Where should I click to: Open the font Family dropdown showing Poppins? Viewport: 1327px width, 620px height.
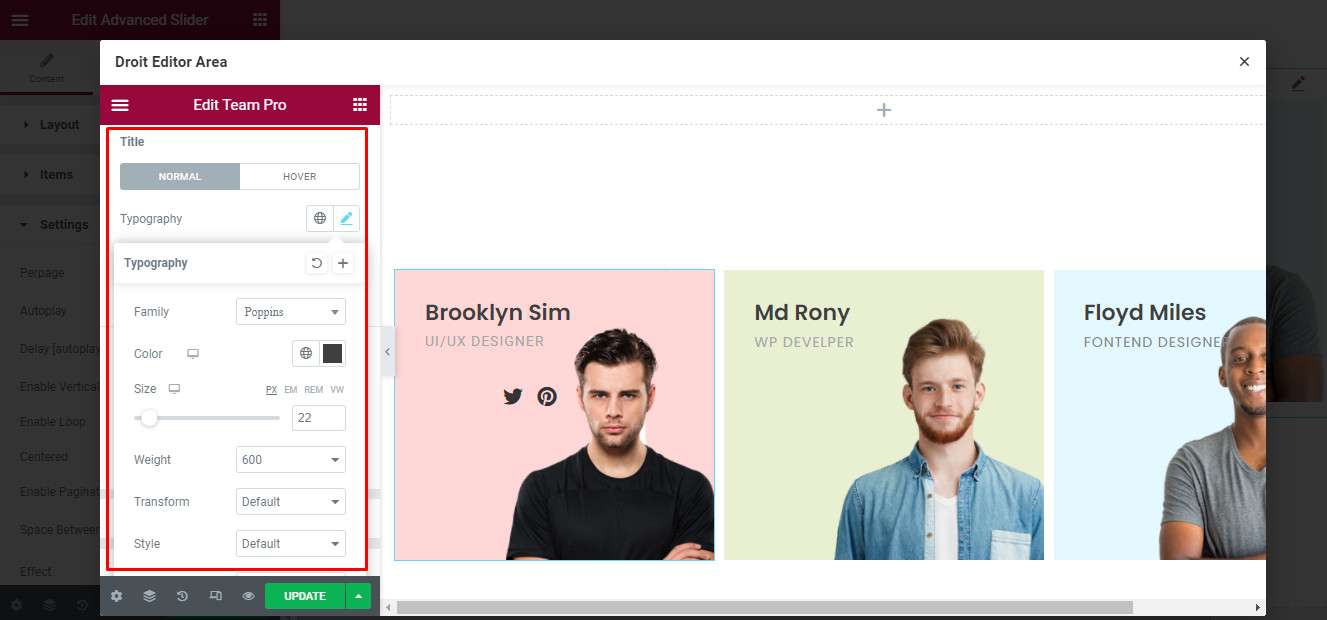click(291, 312)
